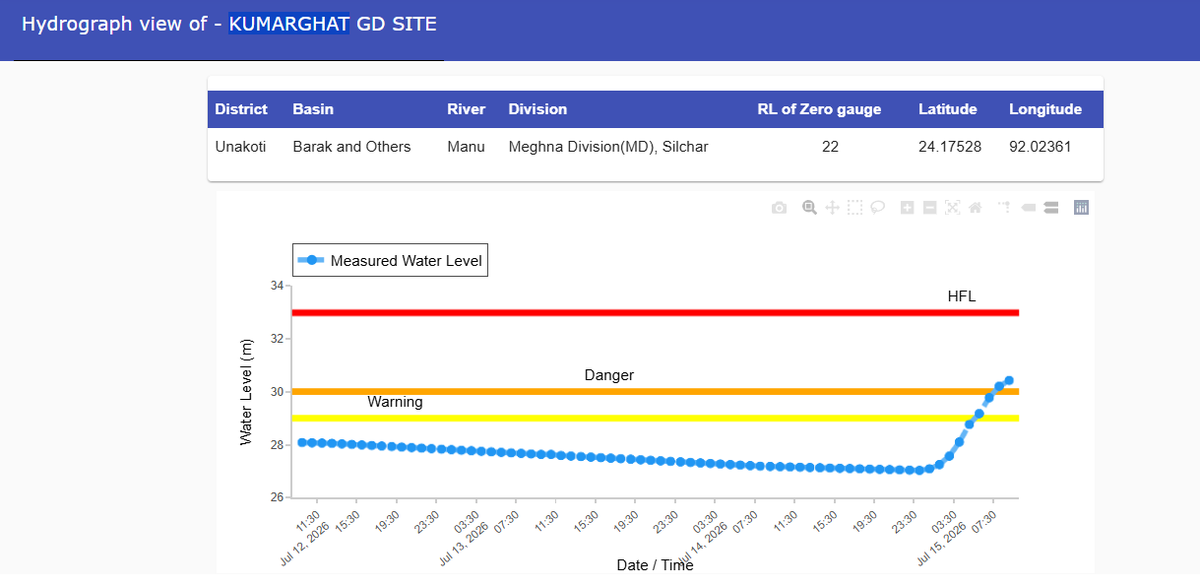Click Meghna Division(MD), Silchar cell

pos(608,146)
